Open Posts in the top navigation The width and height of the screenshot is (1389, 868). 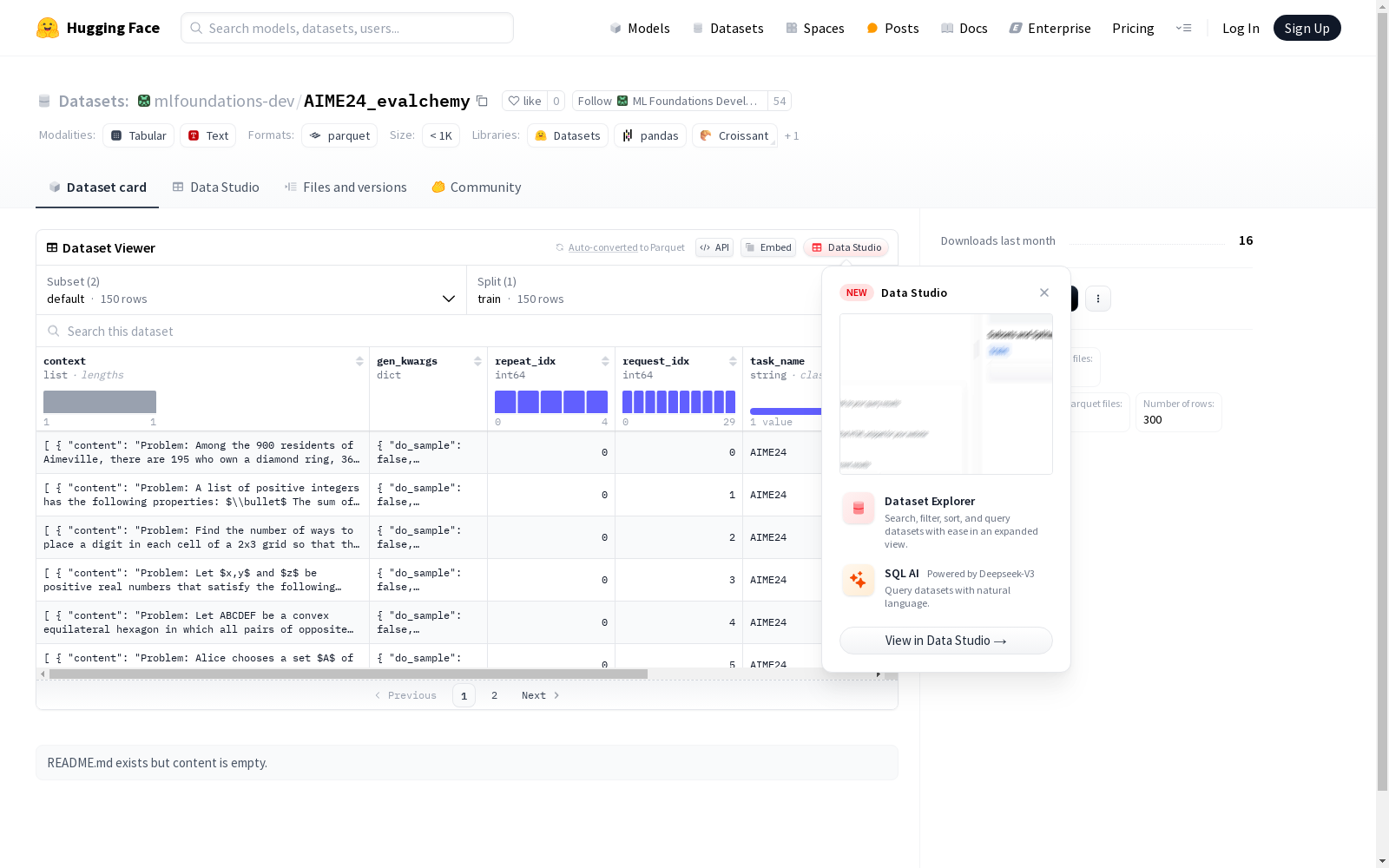click(892, 28)
